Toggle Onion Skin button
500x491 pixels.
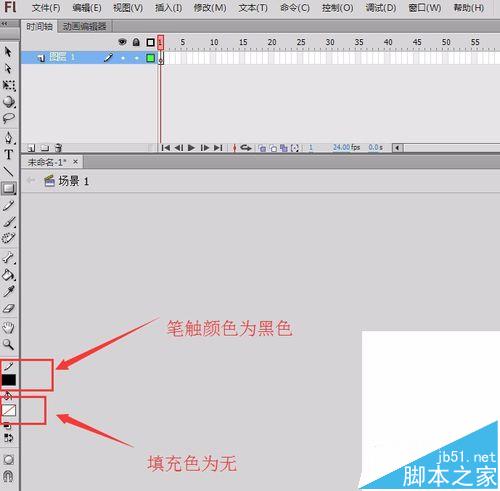click(262, 148)
